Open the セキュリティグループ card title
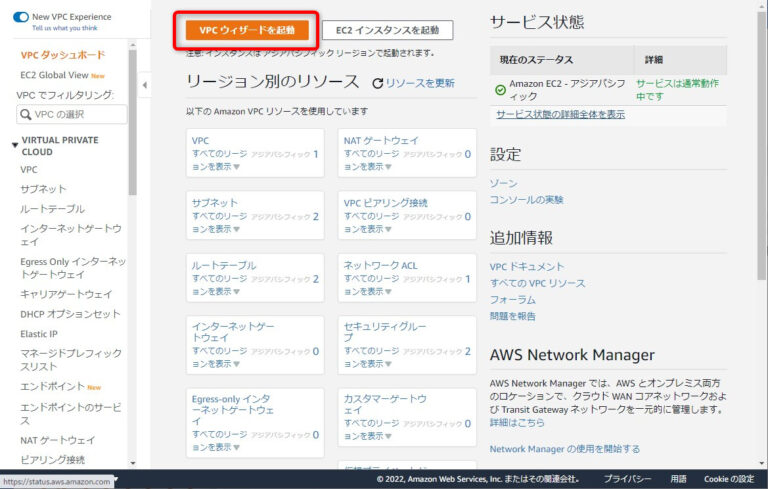 tap(384, 332)
